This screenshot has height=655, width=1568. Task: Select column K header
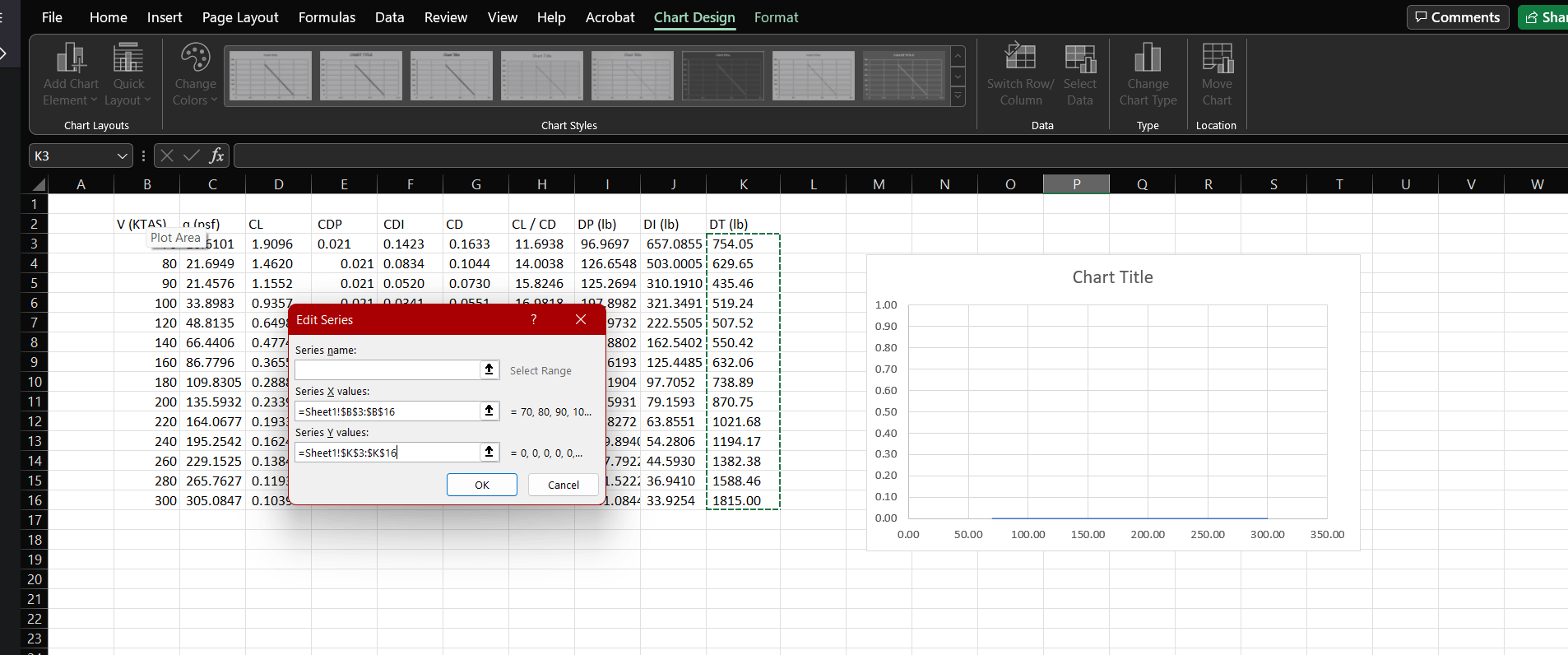tap(743, 184)
